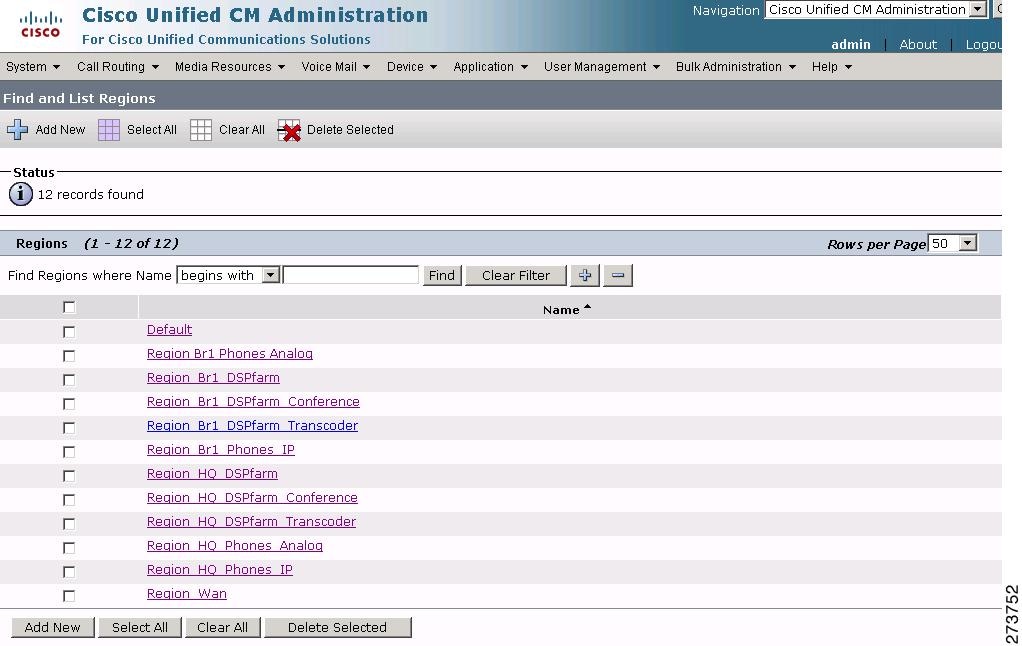Check the Region_Br1_Phones_IP checkbox
1022x646 pixels.
point(69,451)
